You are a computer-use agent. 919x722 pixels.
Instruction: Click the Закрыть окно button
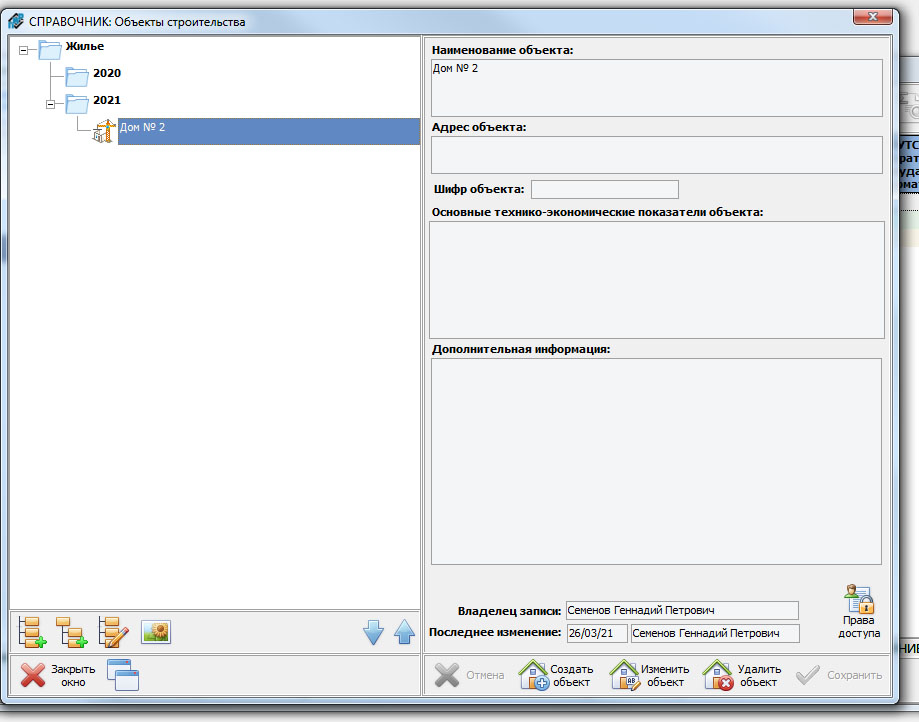58,676
